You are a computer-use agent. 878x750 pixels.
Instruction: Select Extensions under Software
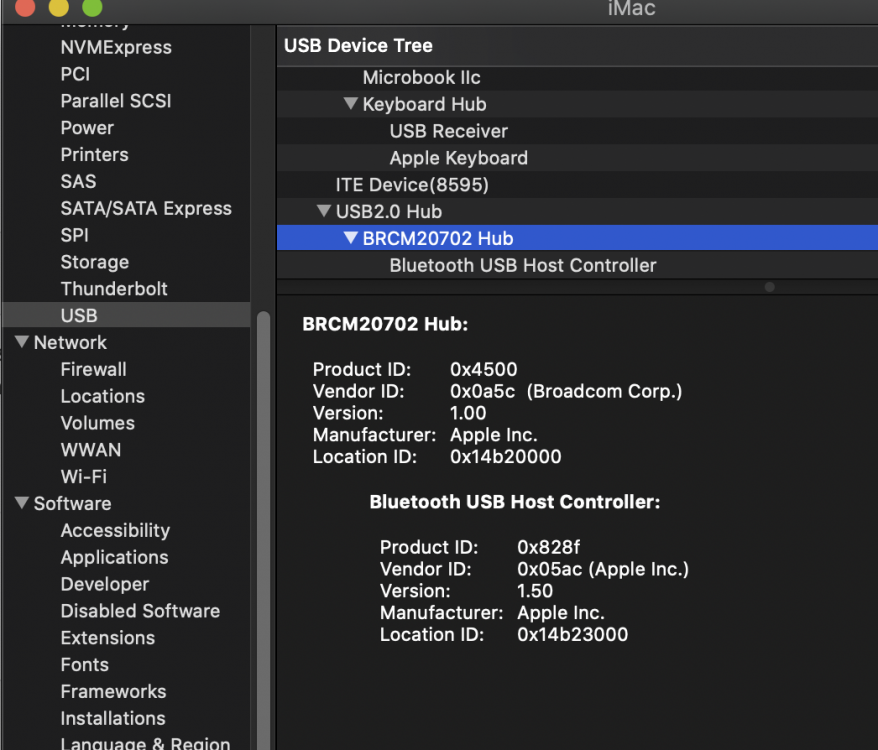click(x=108, y=638)
